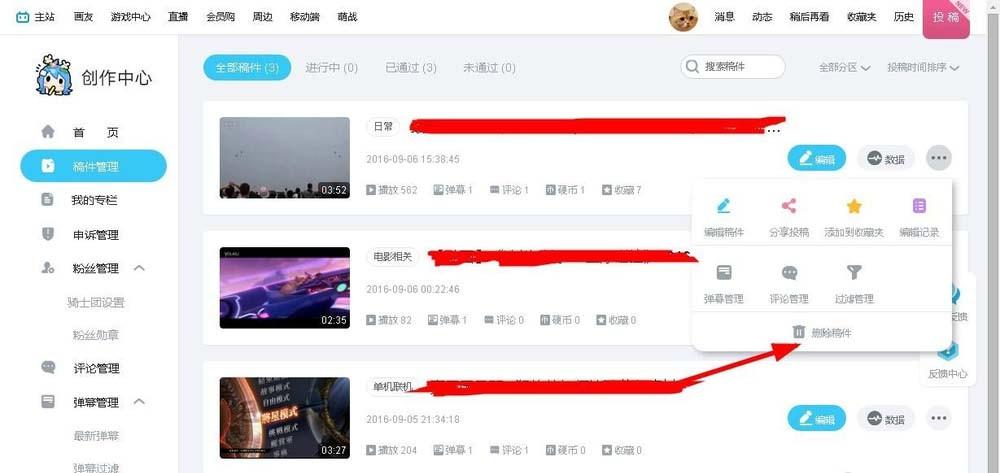Click inside the 搜索稿件 search field
The image size is (1000, 473).
[x=740, y=67]
